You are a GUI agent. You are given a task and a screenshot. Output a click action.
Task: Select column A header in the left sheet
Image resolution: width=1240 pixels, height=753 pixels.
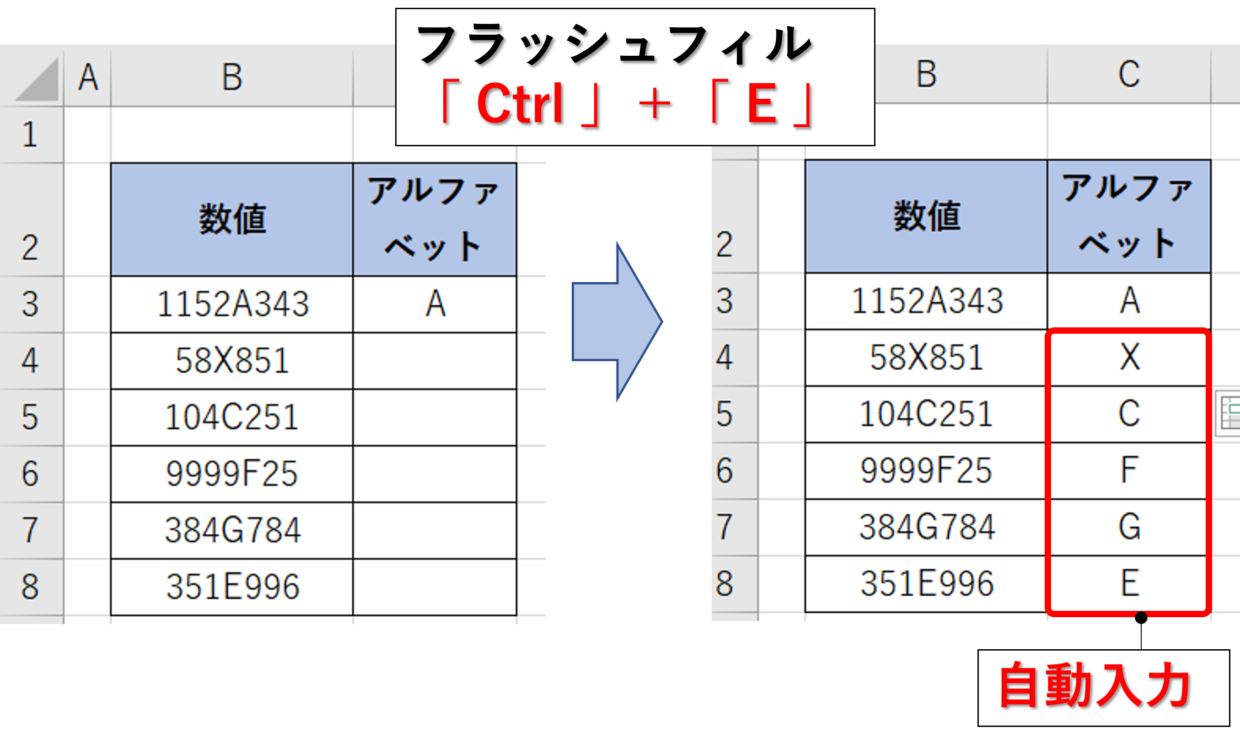click(x=88, y=77)
